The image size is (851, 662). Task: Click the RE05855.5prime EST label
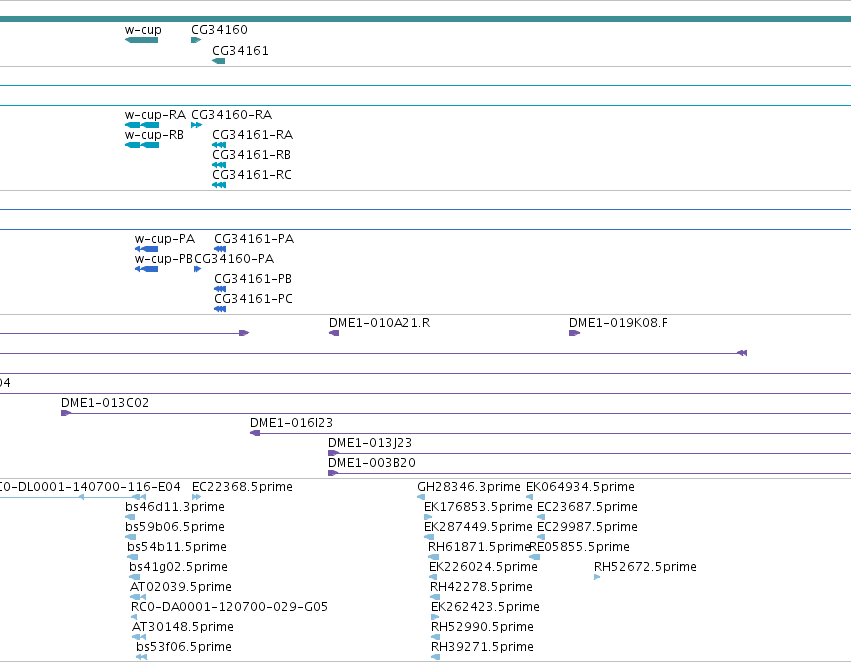point(580,547)
